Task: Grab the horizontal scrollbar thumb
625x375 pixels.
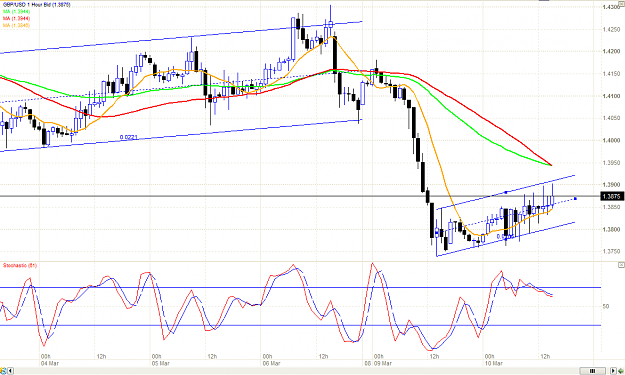Action: pos(592,371)
